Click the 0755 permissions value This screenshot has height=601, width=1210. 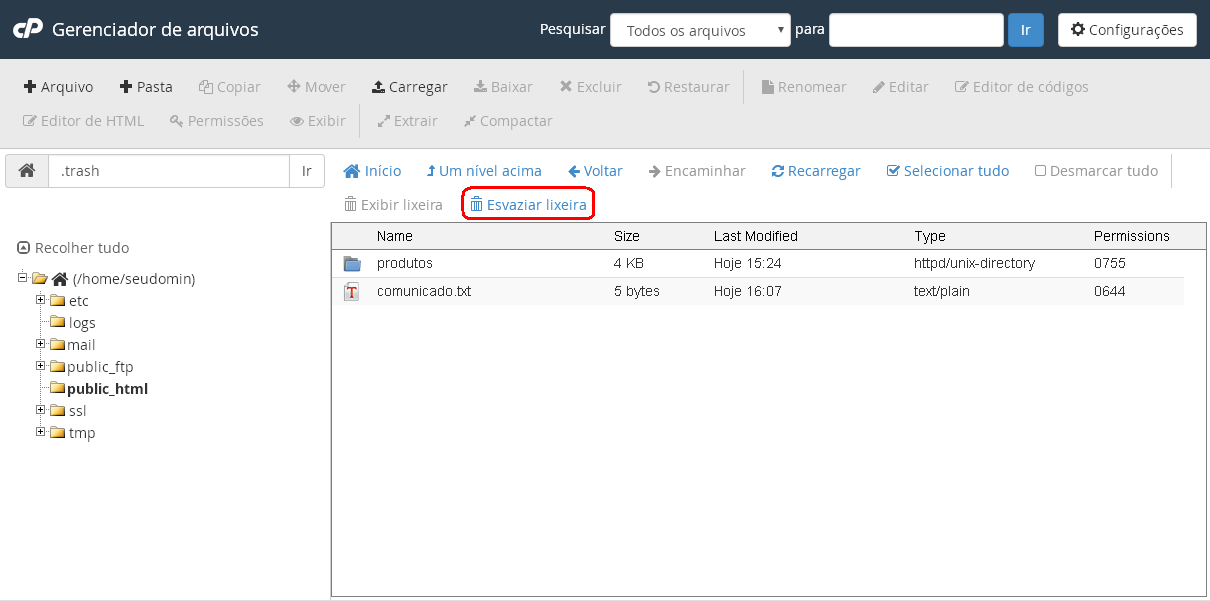(1110, 264)
